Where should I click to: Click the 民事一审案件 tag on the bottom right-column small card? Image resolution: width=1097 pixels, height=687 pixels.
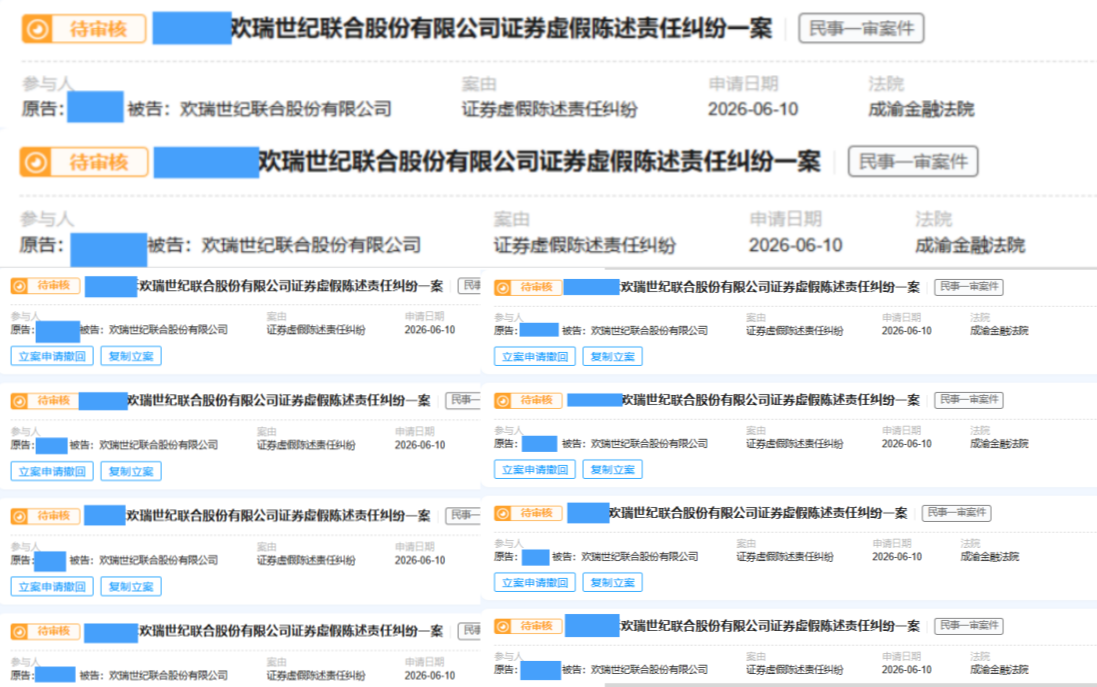(x=969, y=626)
